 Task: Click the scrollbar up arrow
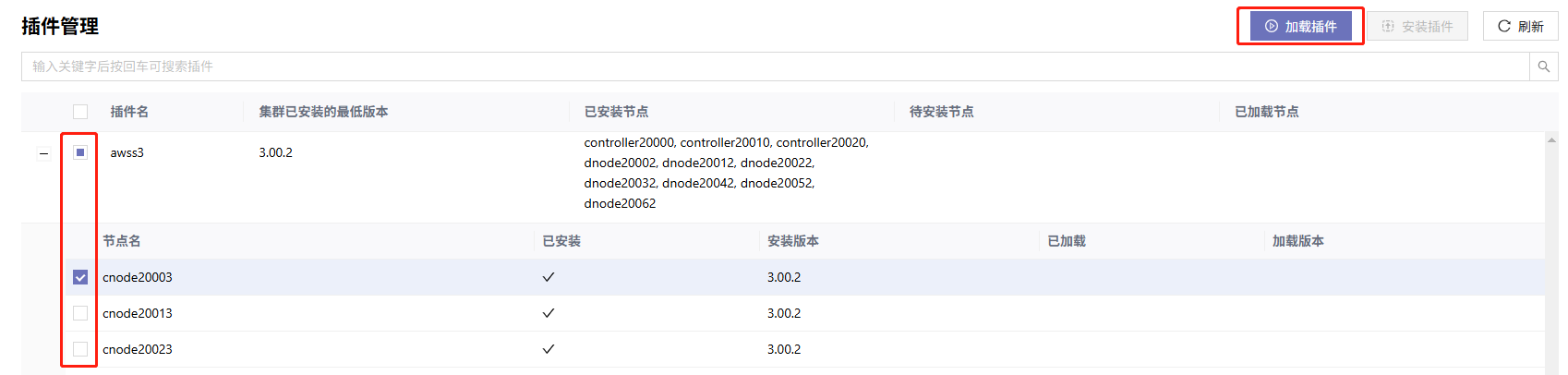point(1551,140)
